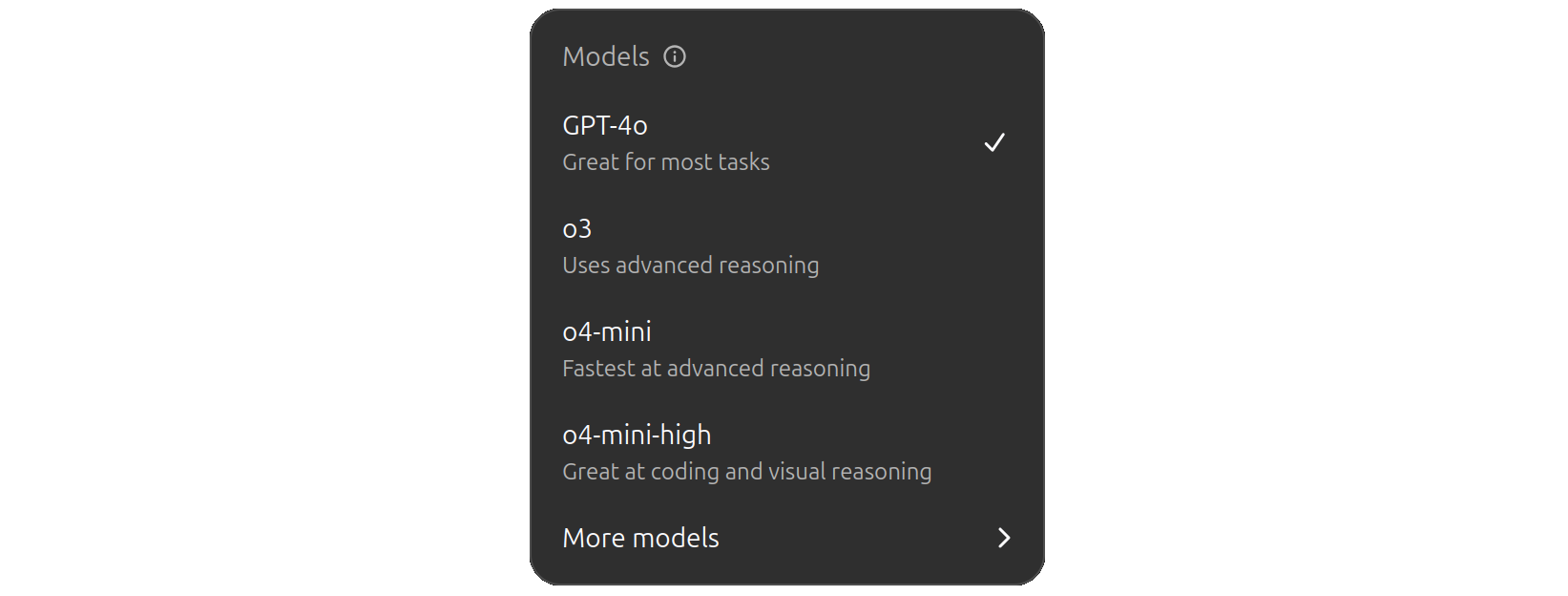
Task: Choose the o4-mini model
Action: [786, 349]
